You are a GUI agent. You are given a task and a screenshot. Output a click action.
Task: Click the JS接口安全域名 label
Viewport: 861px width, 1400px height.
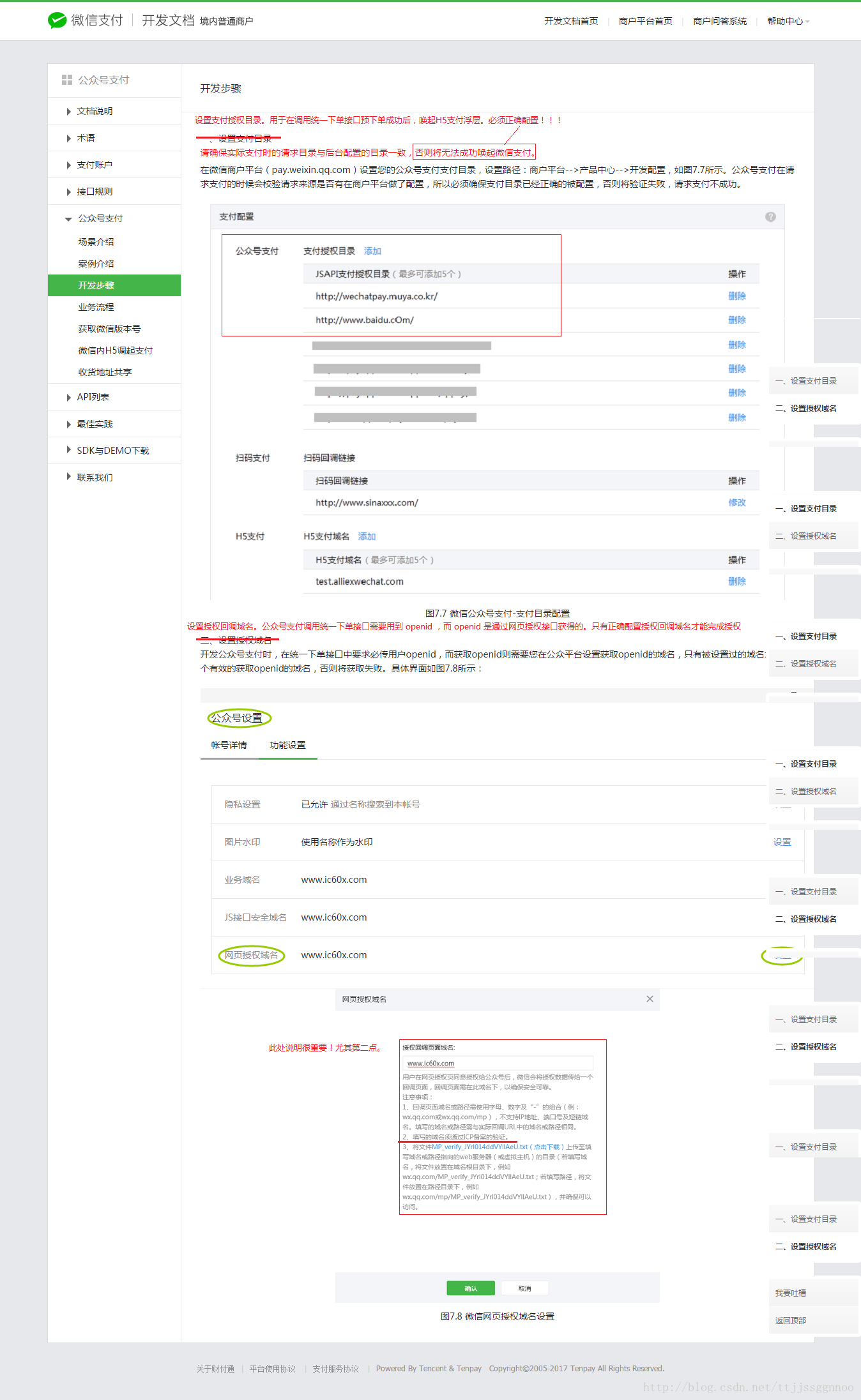pyautogui.click(x=255, y=917)
